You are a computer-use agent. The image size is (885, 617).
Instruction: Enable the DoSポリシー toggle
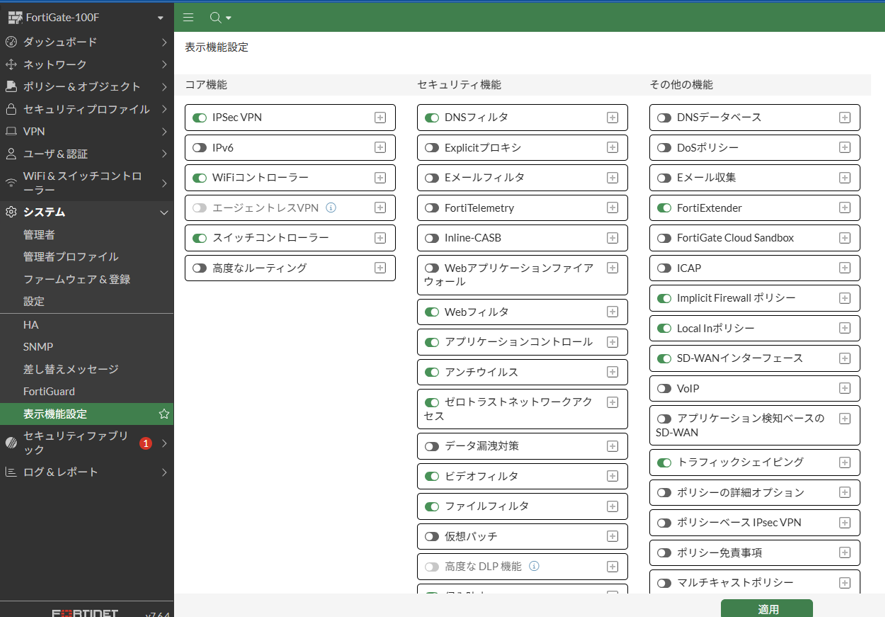click(664, 147)
